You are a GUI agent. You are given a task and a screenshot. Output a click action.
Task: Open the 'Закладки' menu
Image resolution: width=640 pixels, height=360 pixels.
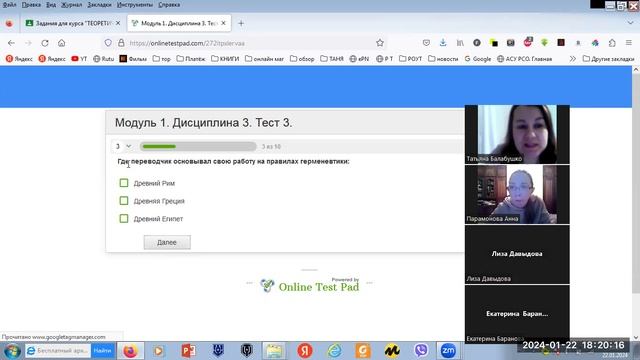pos(99,5)
